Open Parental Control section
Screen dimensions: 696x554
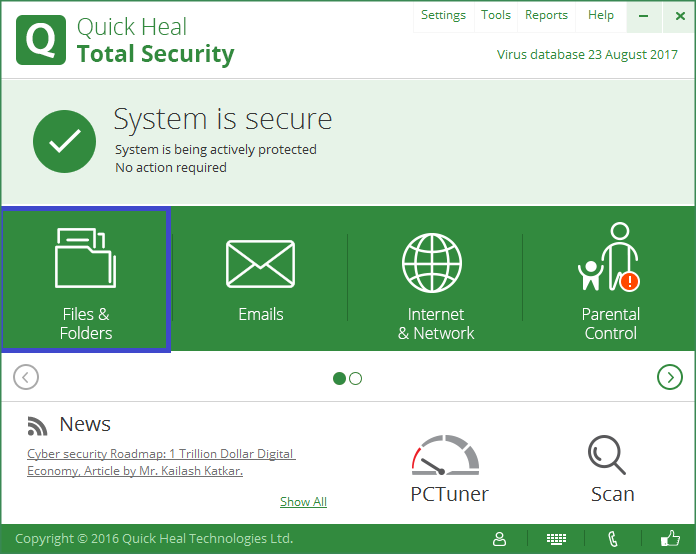(x=610, y=279)
